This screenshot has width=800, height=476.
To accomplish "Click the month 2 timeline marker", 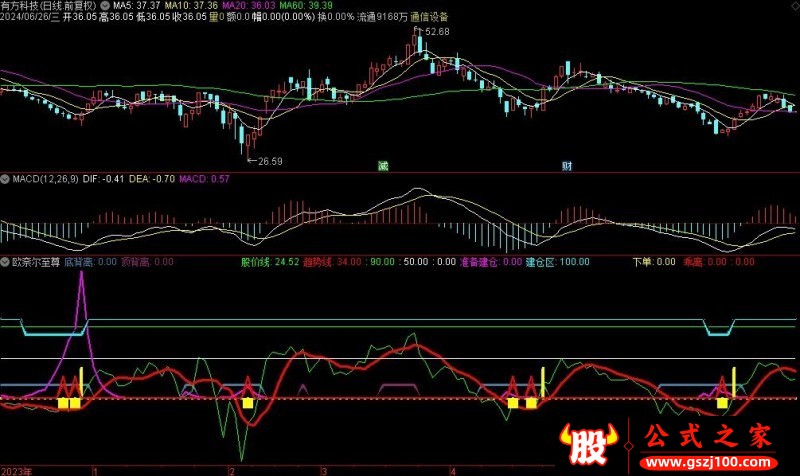I will click(232, 471).
